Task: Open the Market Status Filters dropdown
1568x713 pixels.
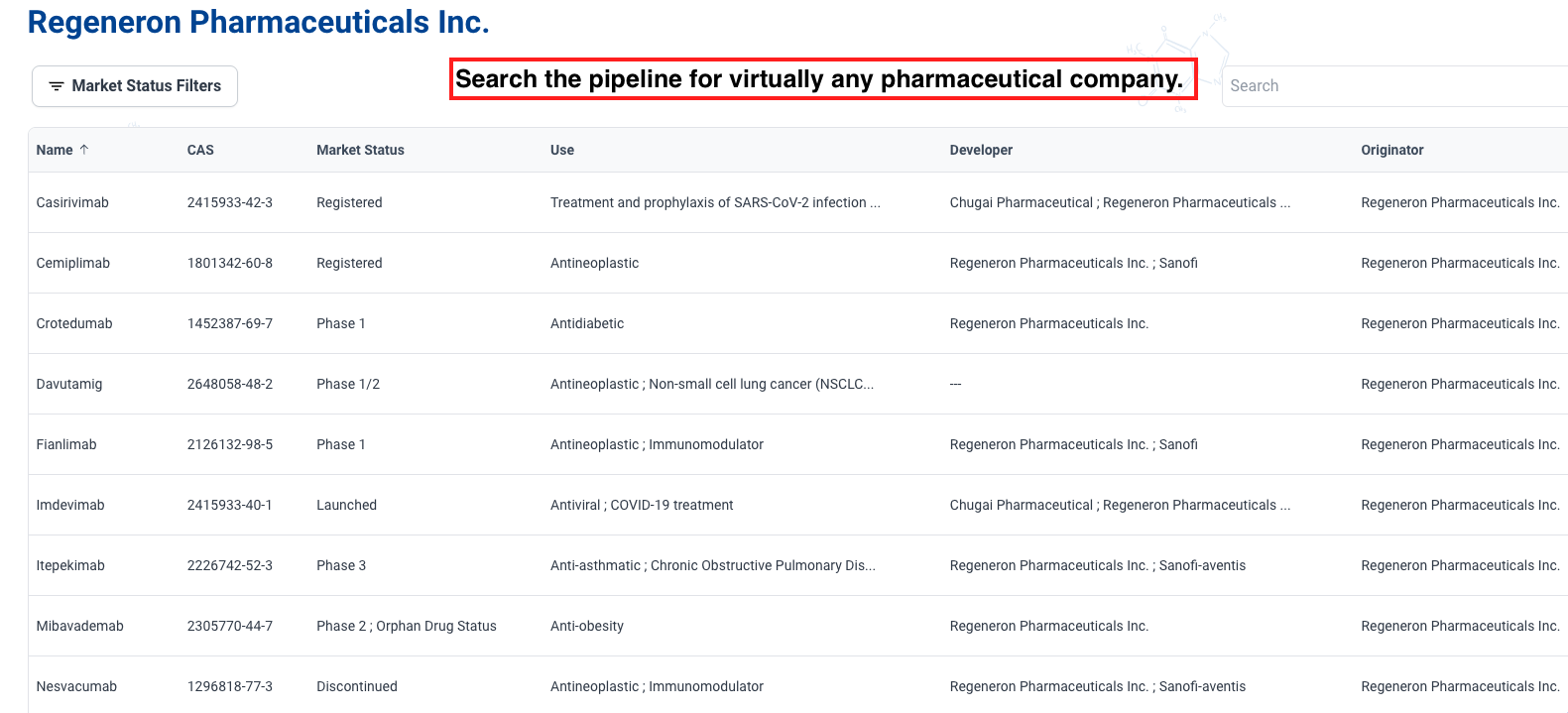Action: tap(135, 86)
